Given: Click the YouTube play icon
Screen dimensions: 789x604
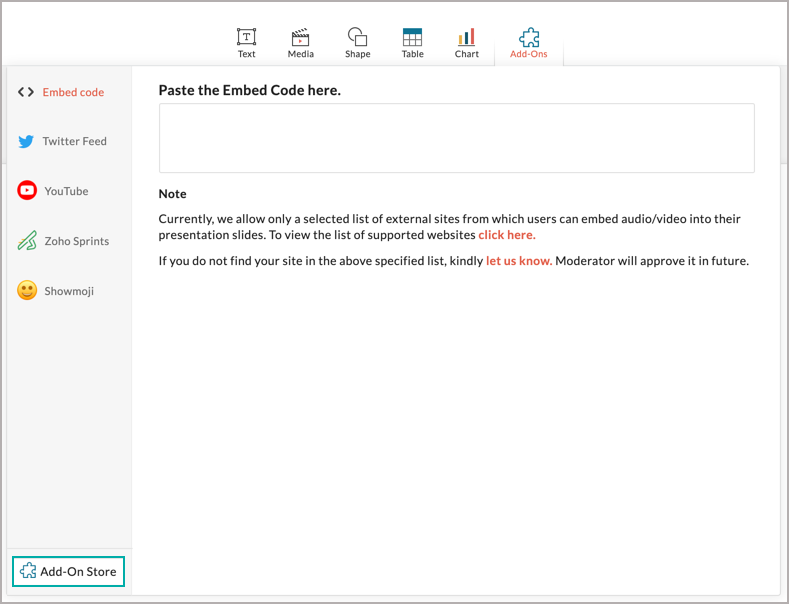Looking at the screenshot, I should click(27, 190).
